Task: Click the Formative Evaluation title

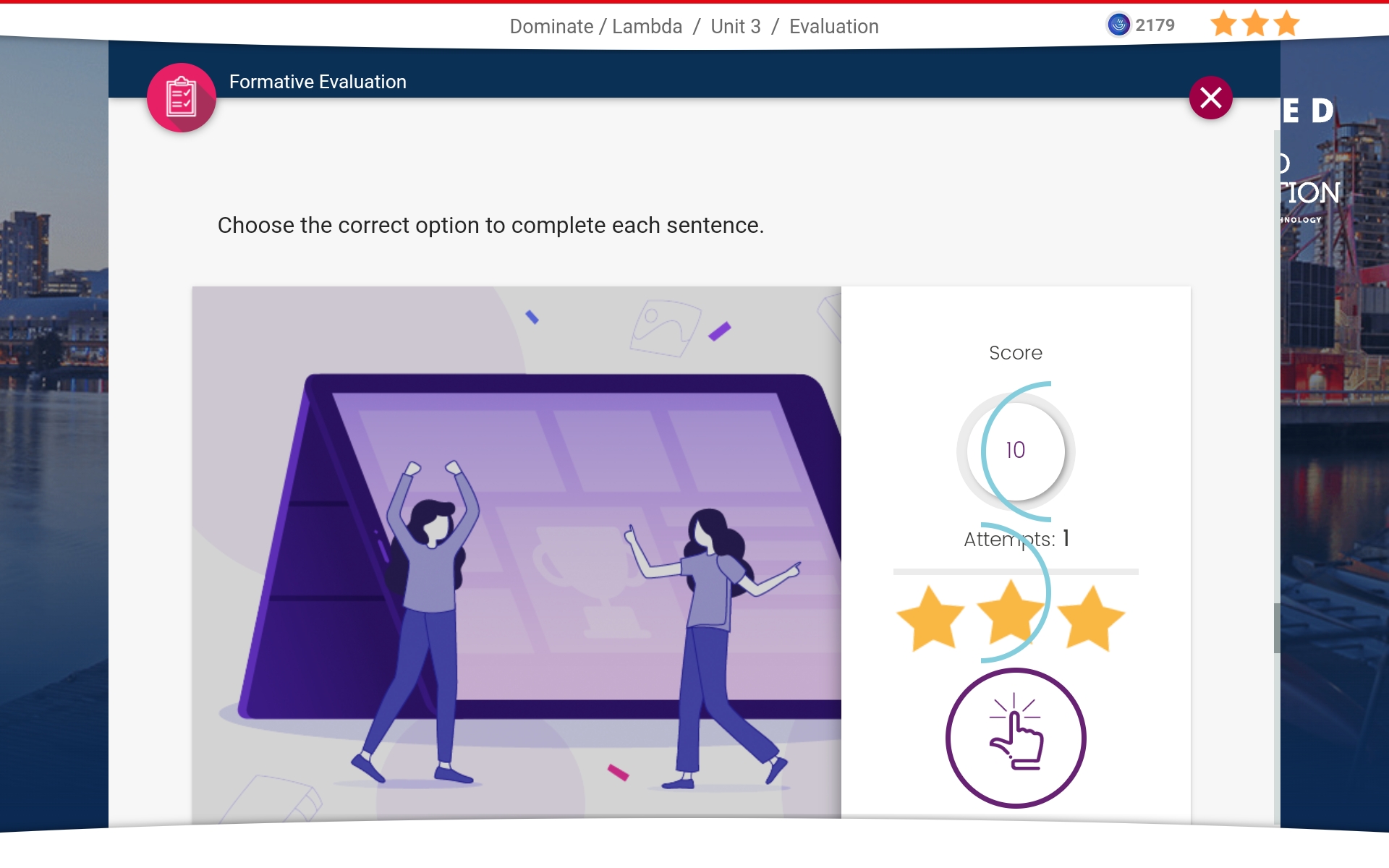Action: [x=318, y=82]
